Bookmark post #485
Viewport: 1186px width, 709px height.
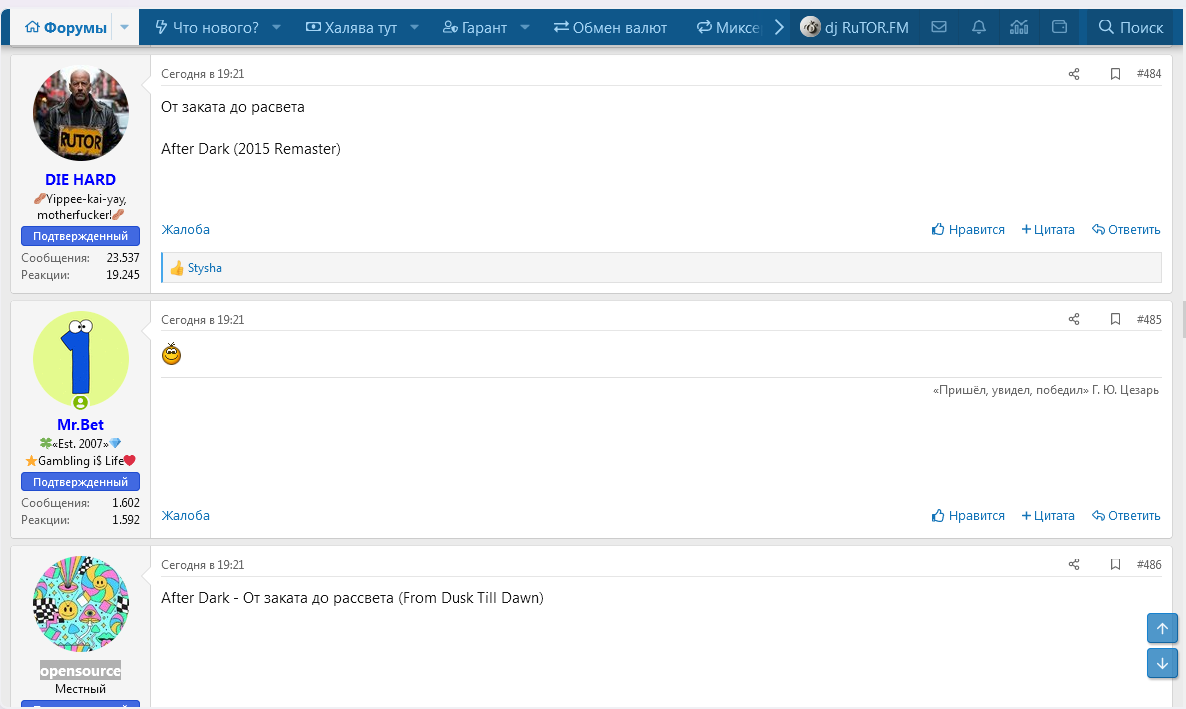(1115, 320)
